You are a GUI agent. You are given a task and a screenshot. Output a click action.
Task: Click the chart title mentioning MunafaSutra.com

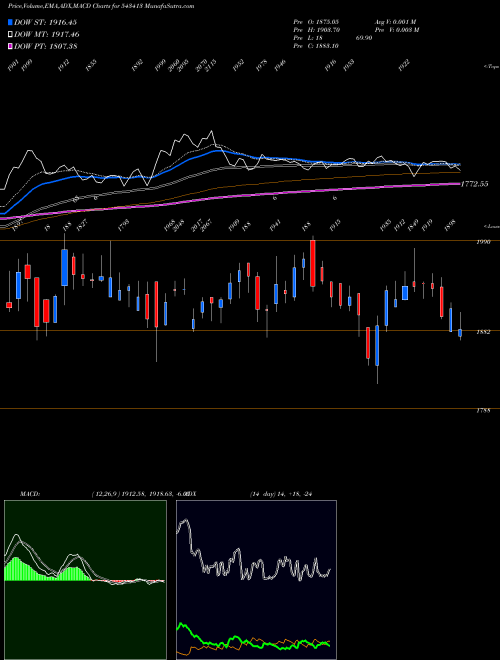101,6
